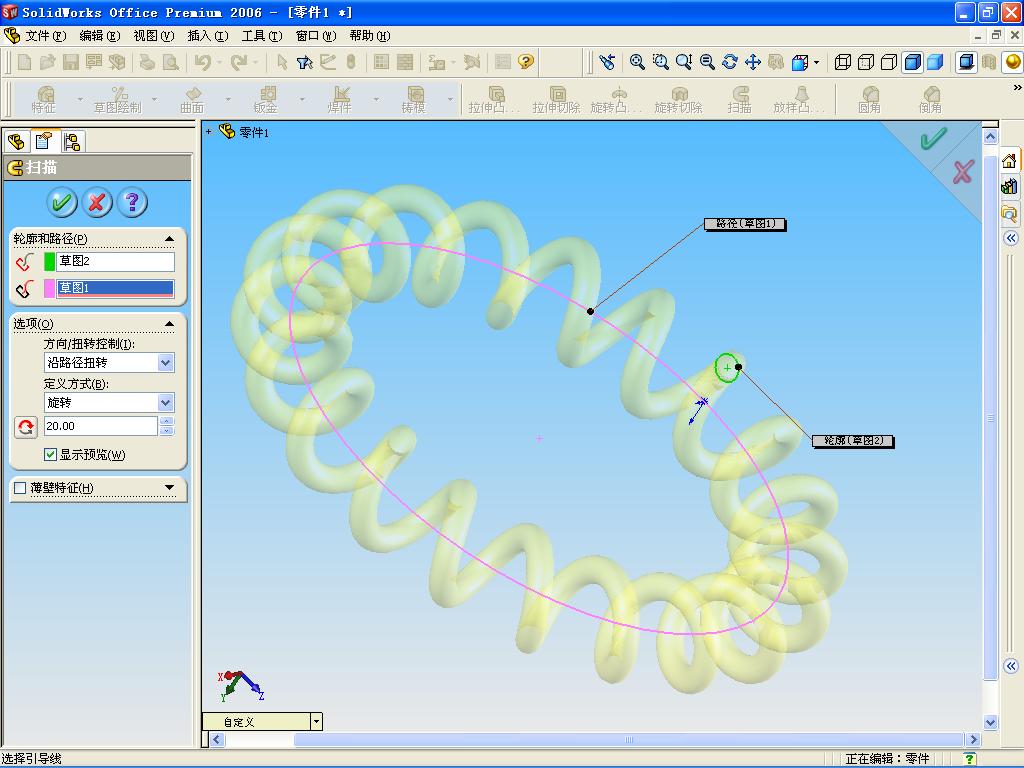Switch to Wireframe display mode
Viewport: 1024px width, 768px height.
pyautogui.click(x=842, y=62)
